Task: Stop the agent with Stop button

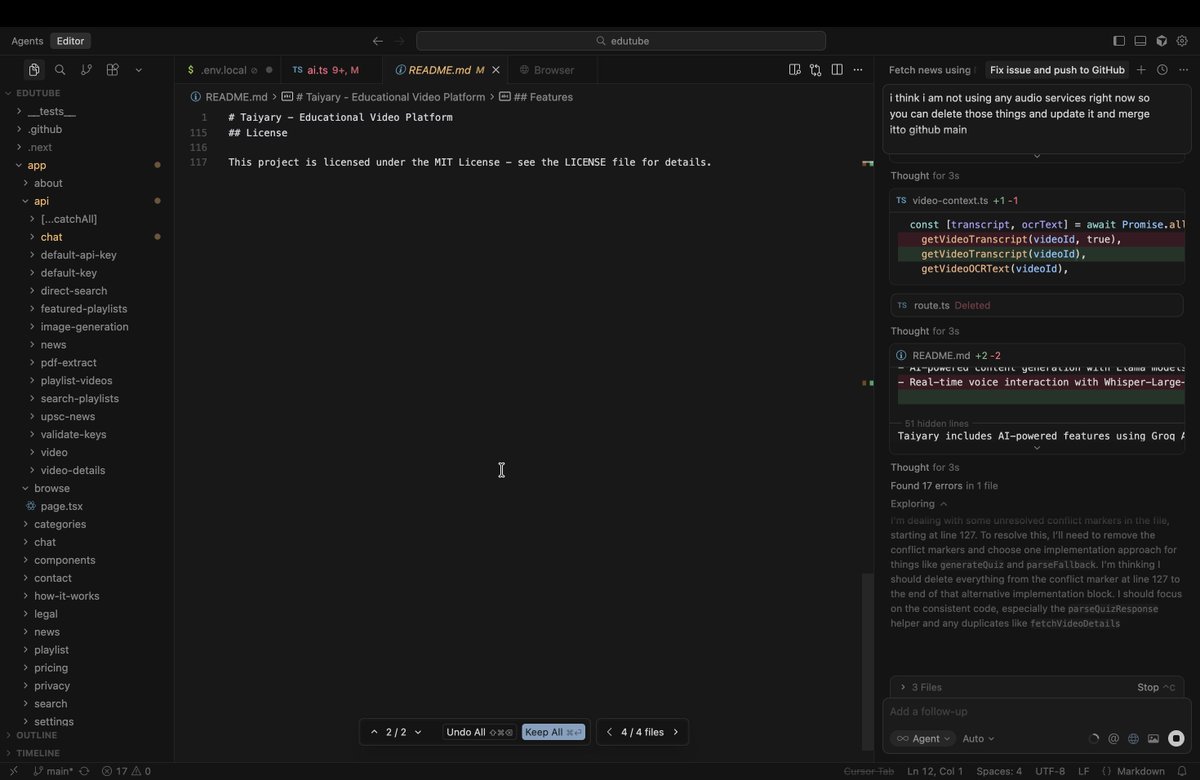Action: coord(1156,687)
